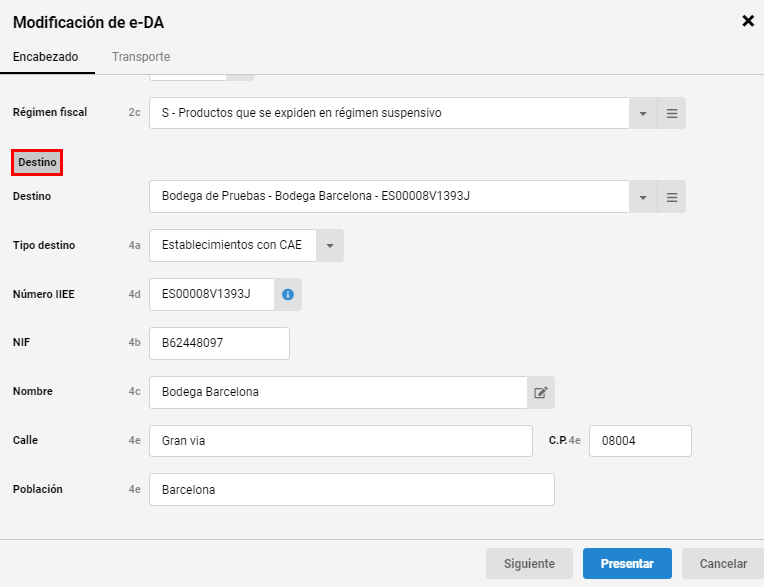Click the Población label

click(x=38, y=489)
